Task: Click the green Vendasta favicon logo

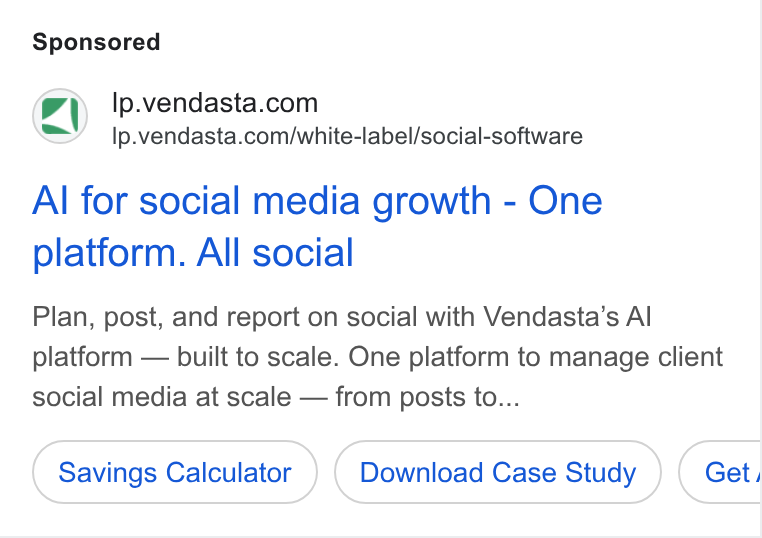Action: point(60,116)
